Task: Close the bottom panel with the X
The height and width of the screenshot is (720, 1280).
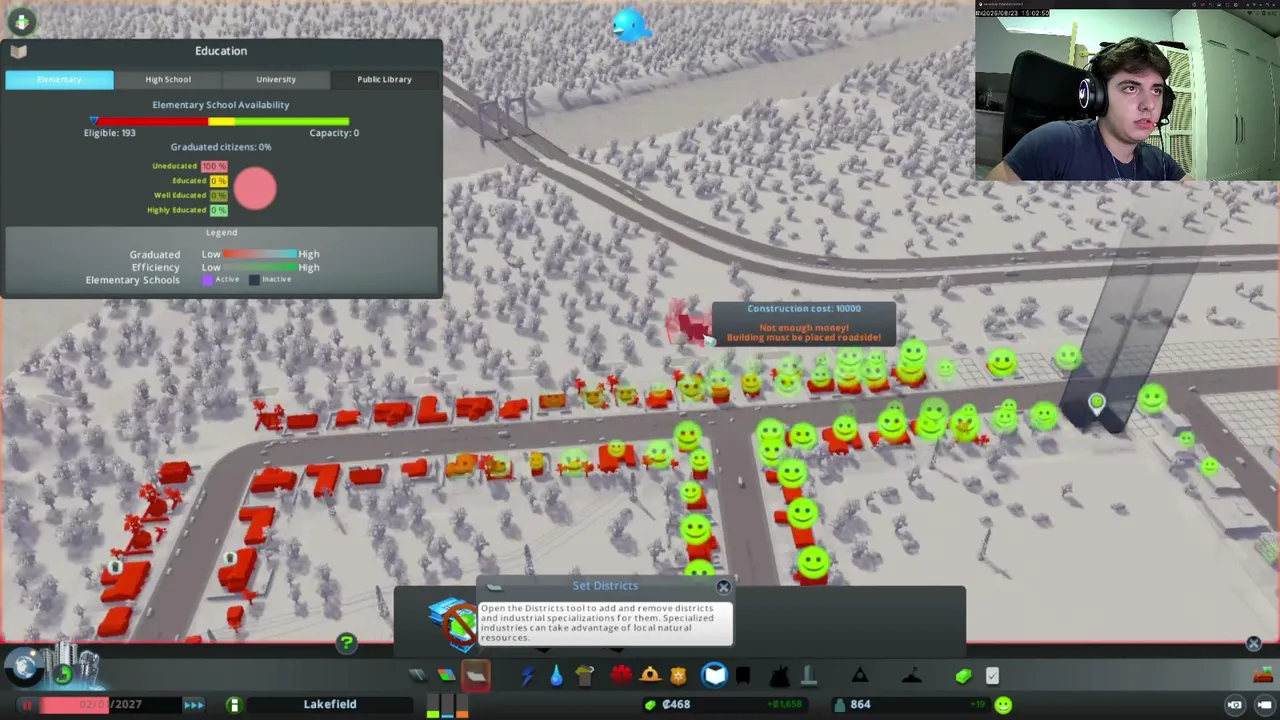Action: coord(1253,644)
